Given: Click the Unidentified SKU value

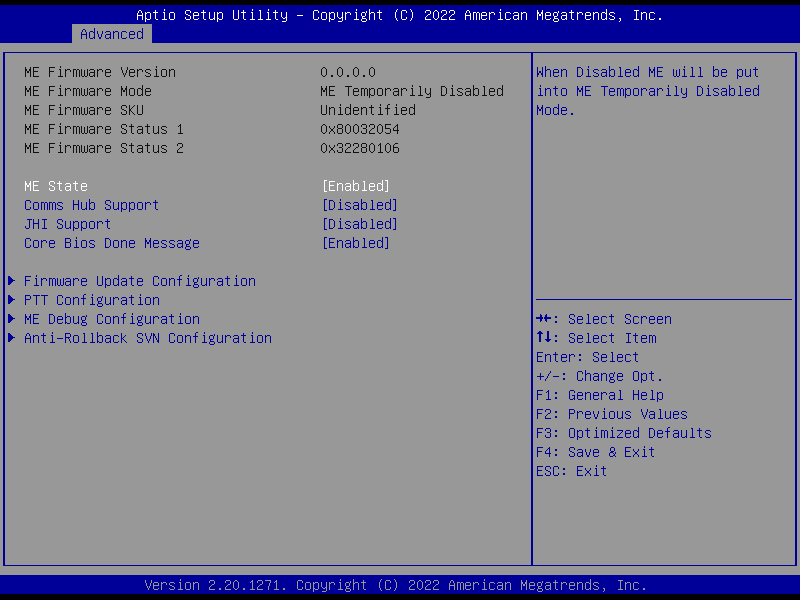Looking at the screenshot, I should pos(368,110).
